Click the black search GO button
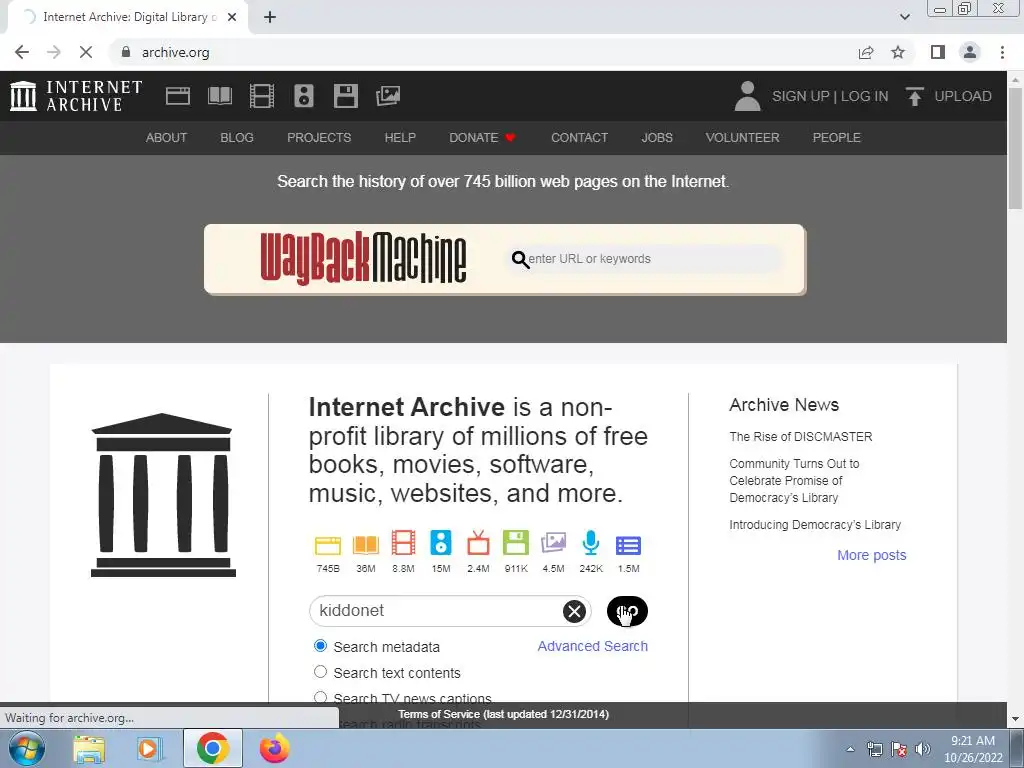The width and height of the screenshot is (1024, 768). pos(627,611)
